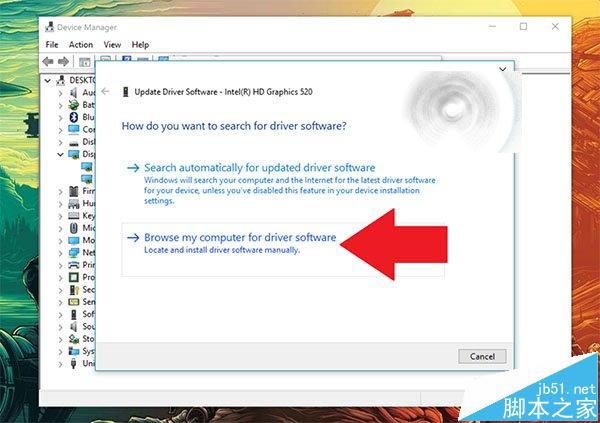
Task: Select the Batteries icon in device tree
Action: 73,105
